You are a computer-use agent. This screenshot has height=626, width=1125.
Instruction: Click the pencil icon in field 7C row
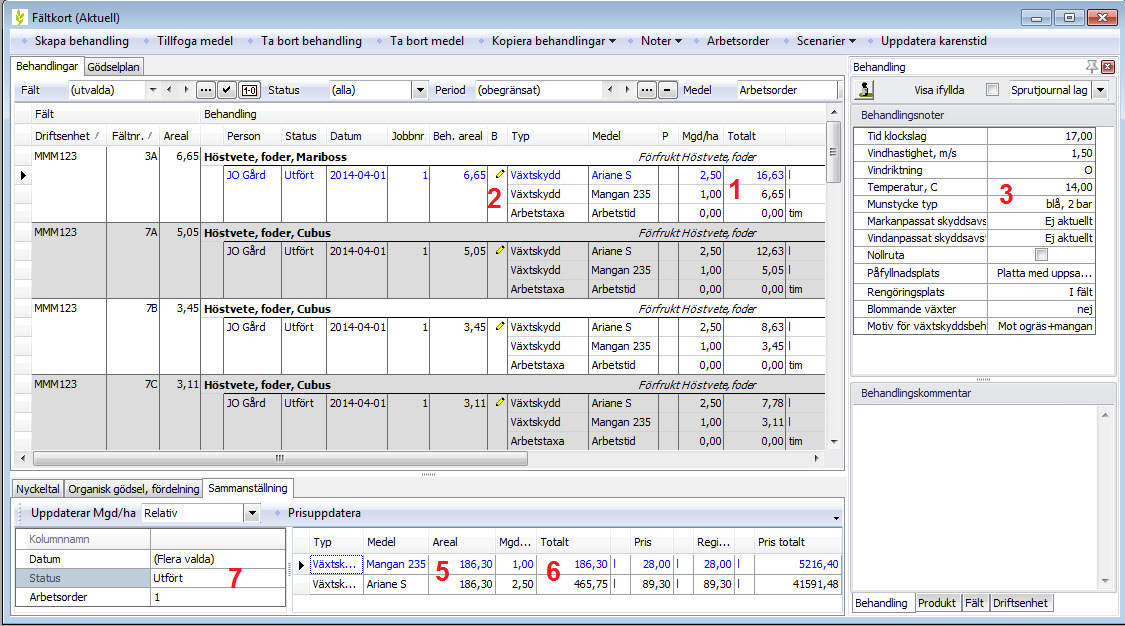click(x=499, y=402)
